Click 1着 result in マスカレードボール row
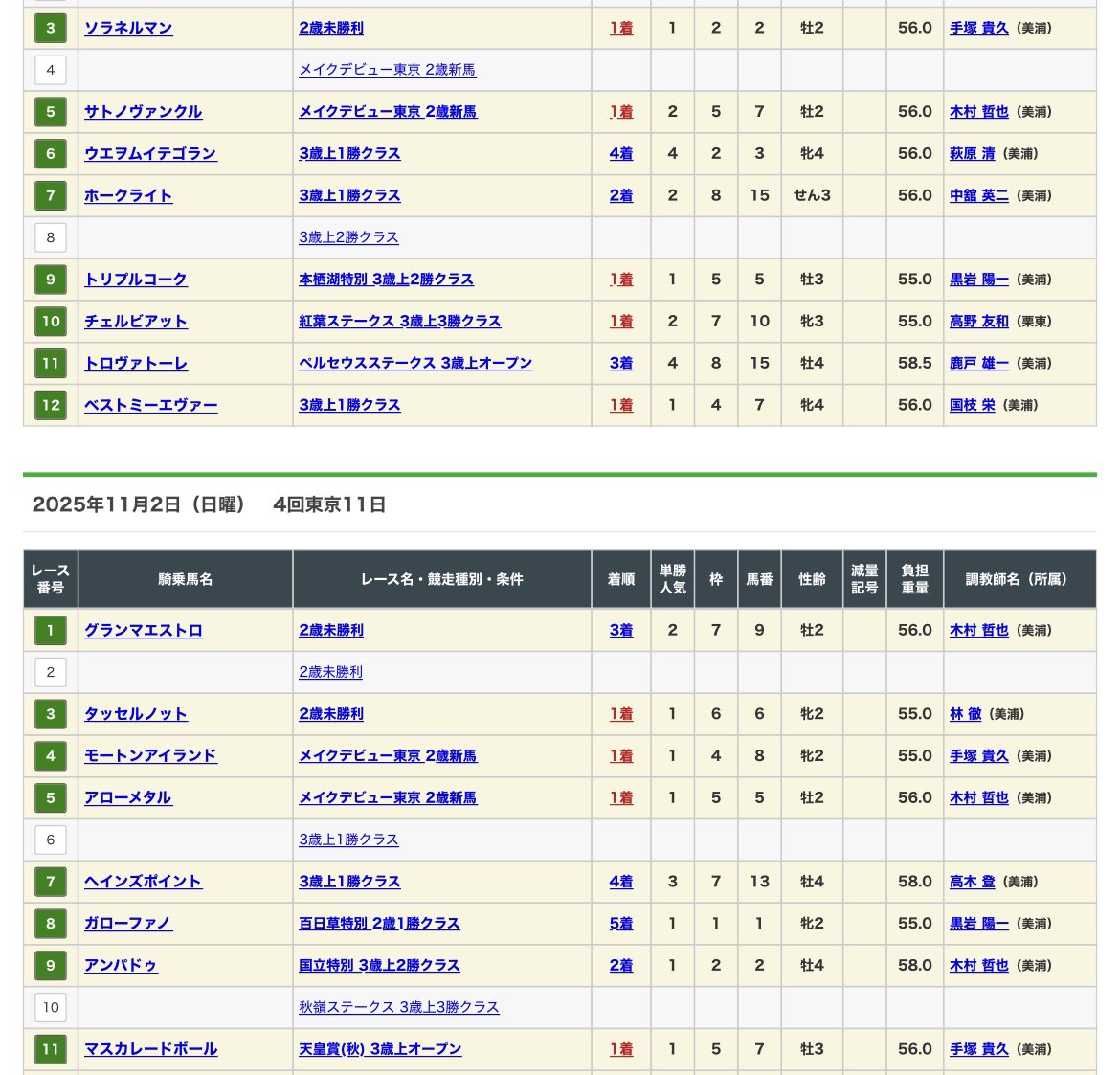 620,1049
